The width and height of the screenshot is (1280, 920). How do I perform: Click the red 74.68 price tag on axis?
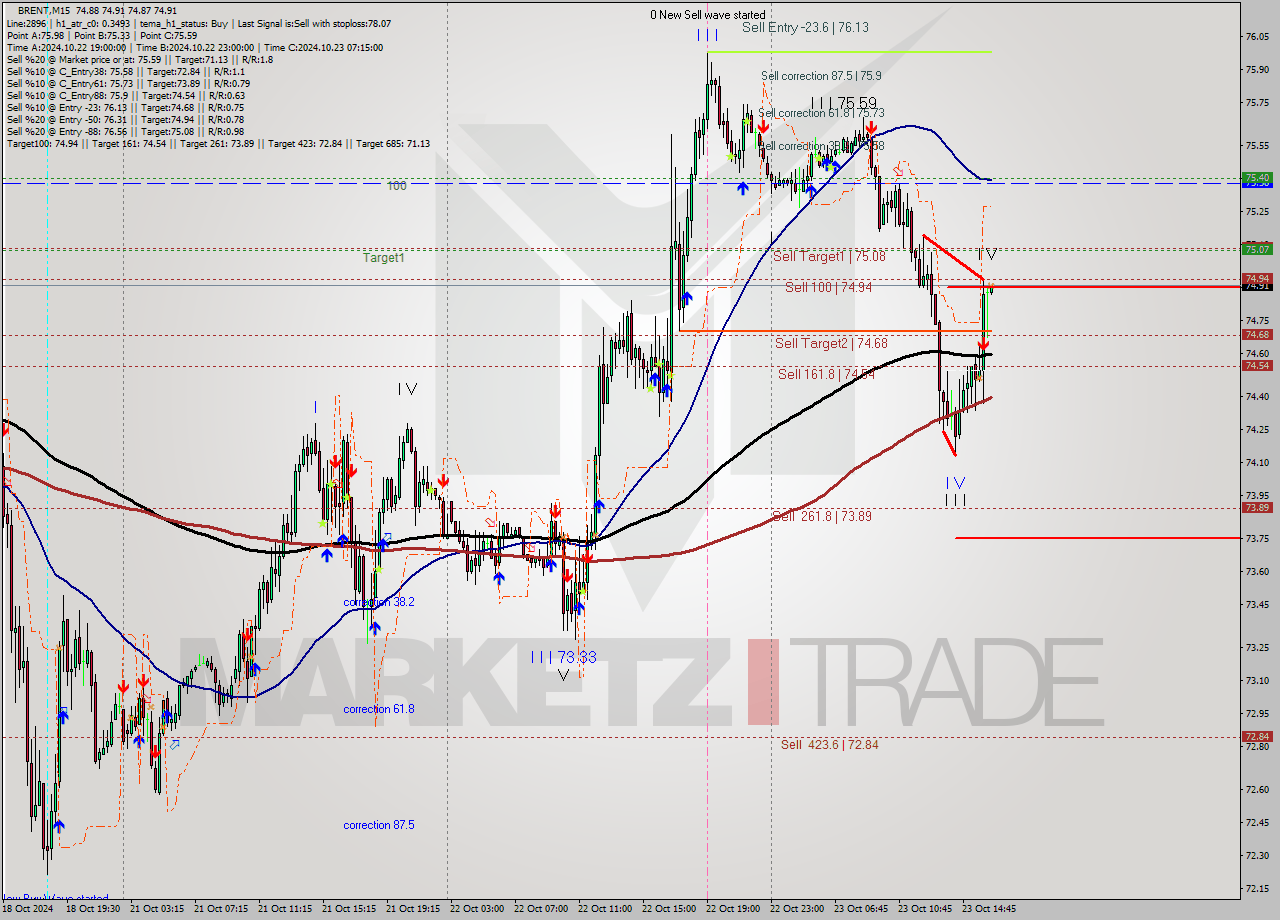tap(1257, 335)
